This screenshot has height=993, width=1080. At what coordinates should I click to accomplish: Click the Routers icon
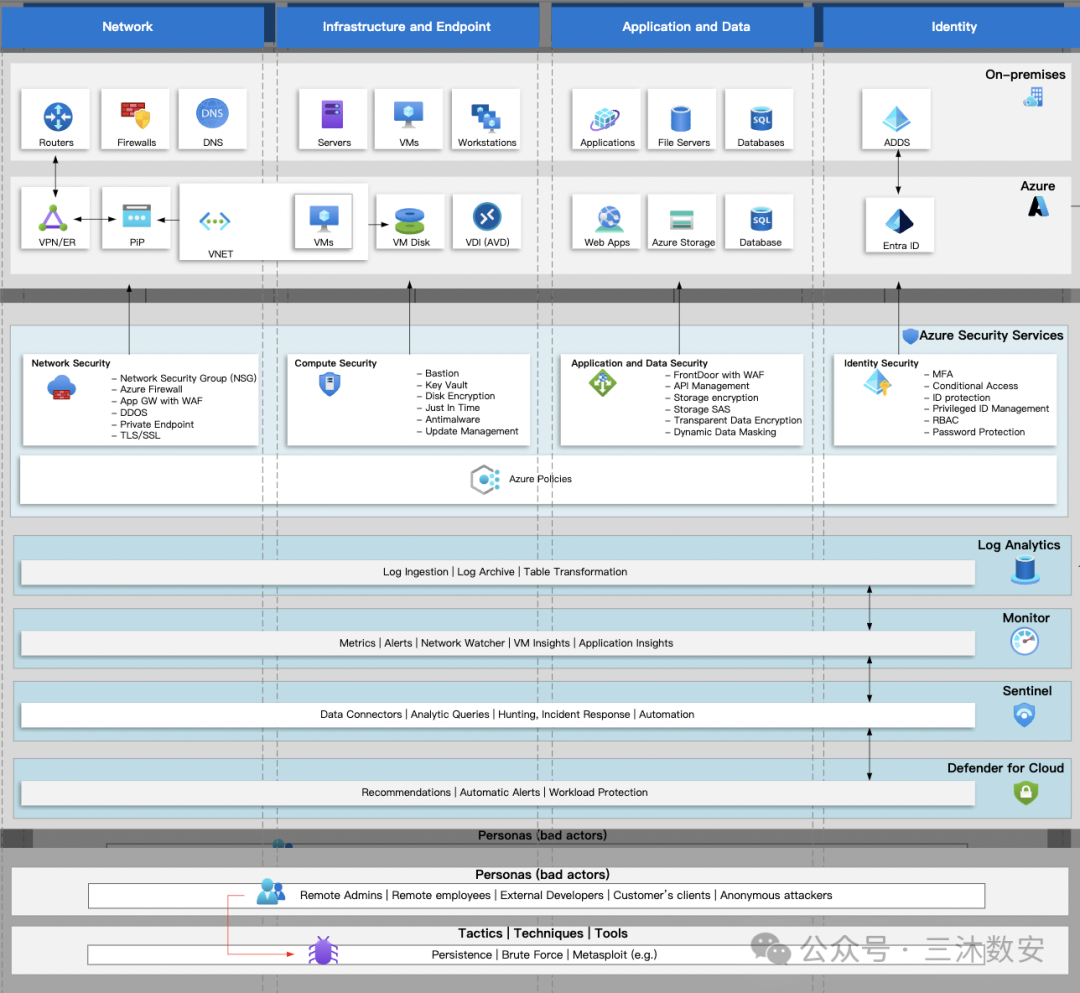[x=58, y=116]
